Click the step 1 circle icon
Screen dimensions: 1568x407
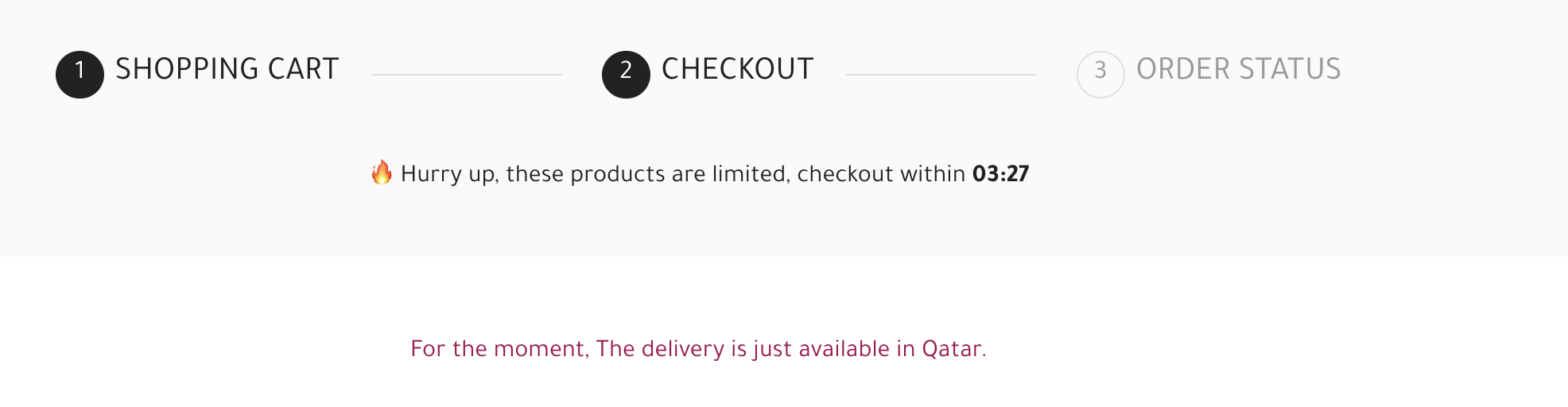click(80, 75)
